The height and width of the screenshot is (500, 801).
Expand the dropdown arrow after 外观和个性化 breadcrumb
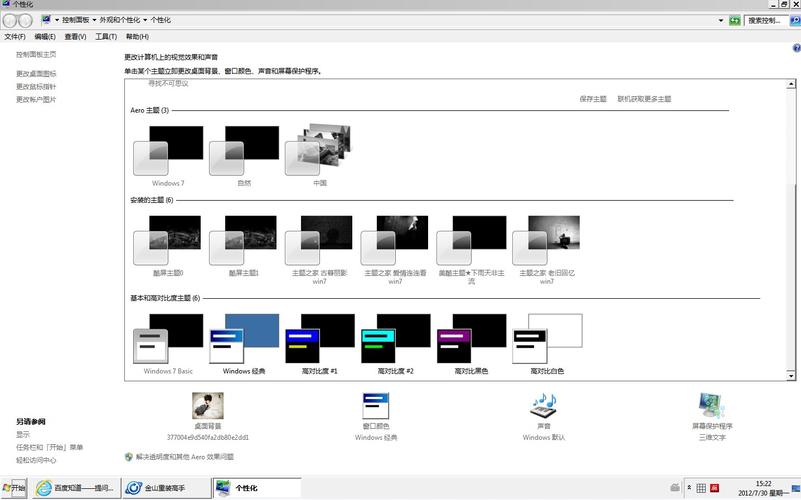(x=145, y=20)
